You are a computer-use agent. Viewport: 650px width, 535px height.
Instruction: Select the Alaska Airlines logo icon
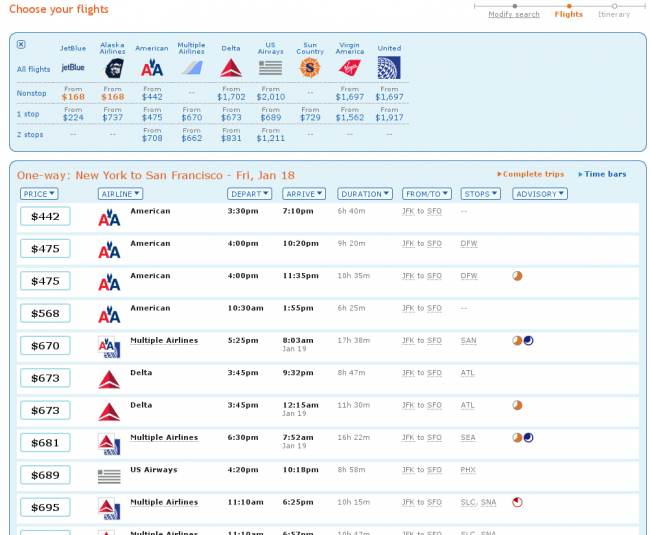(x=112, y=68)
